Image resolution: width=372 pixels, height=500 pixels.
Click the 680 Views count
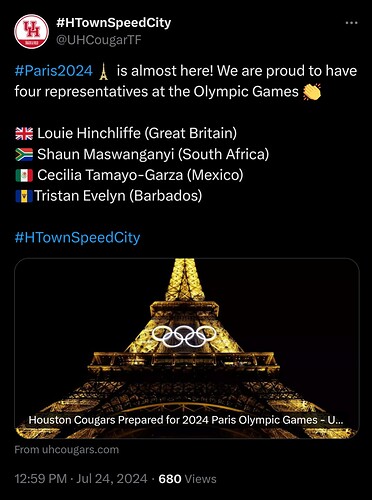click(x=187, y=479)
